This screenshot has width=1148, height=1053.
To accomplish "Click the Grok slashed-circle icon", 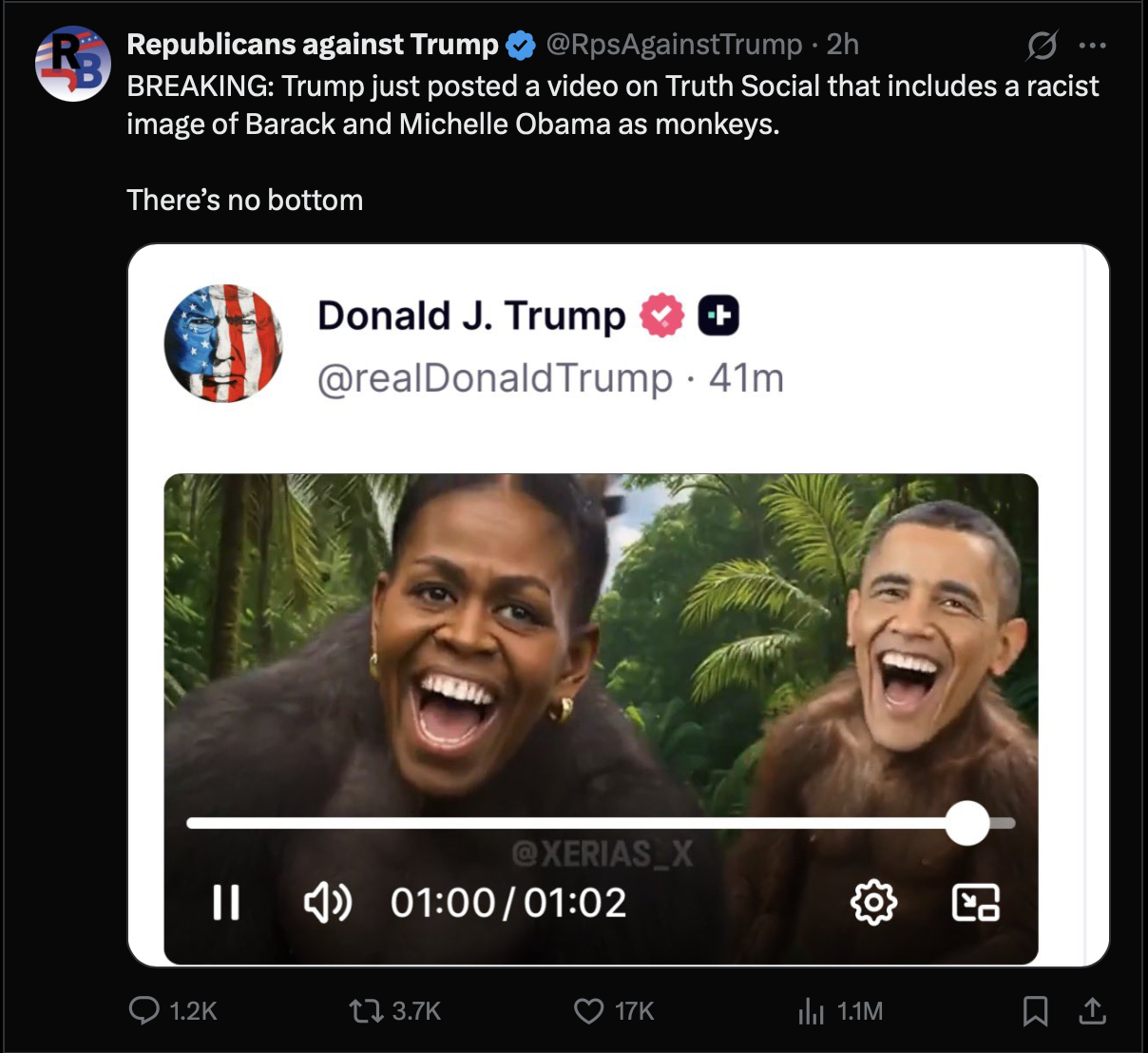I will tap(1043, 45).
